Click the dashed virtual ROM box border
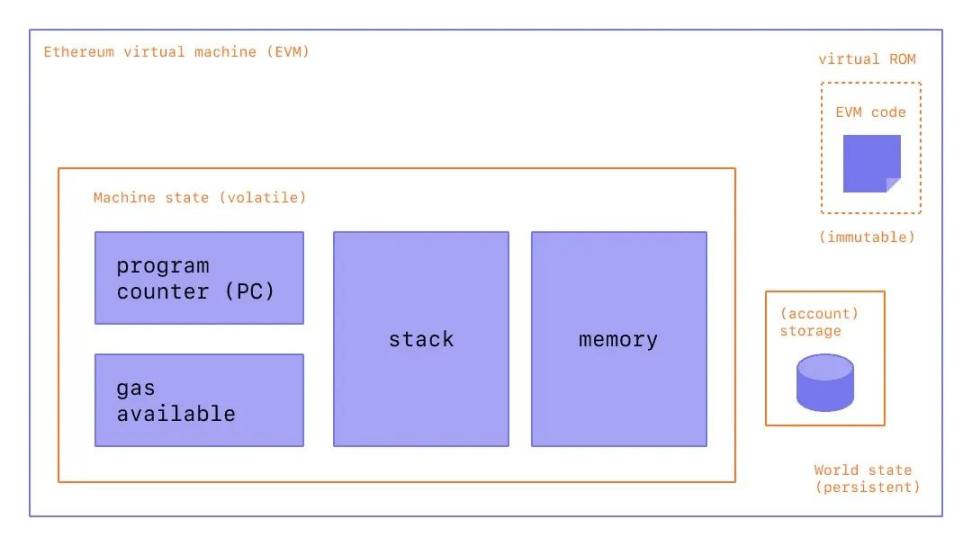972x546 pixels. tap(821, 150)
